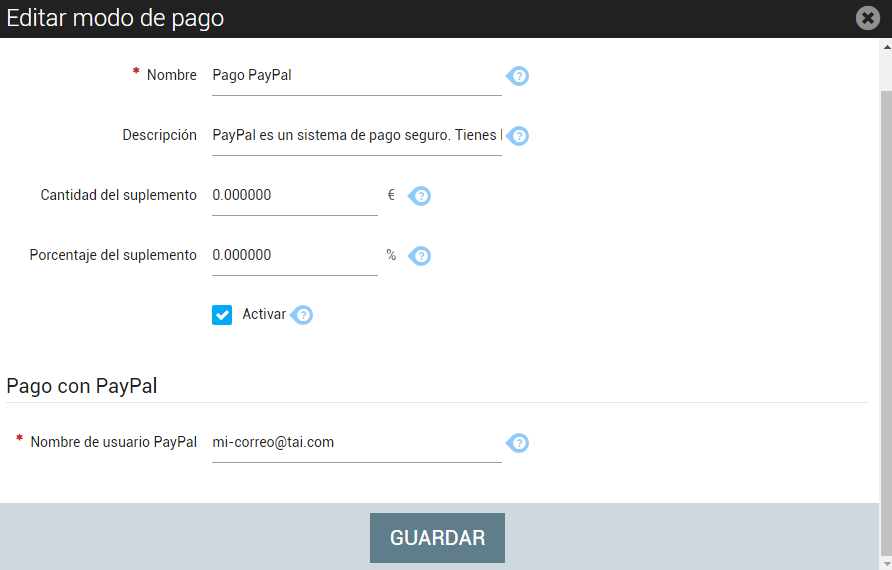Click the Descripción label
Viewport: 892px width, 570px height.
[159, 135]
